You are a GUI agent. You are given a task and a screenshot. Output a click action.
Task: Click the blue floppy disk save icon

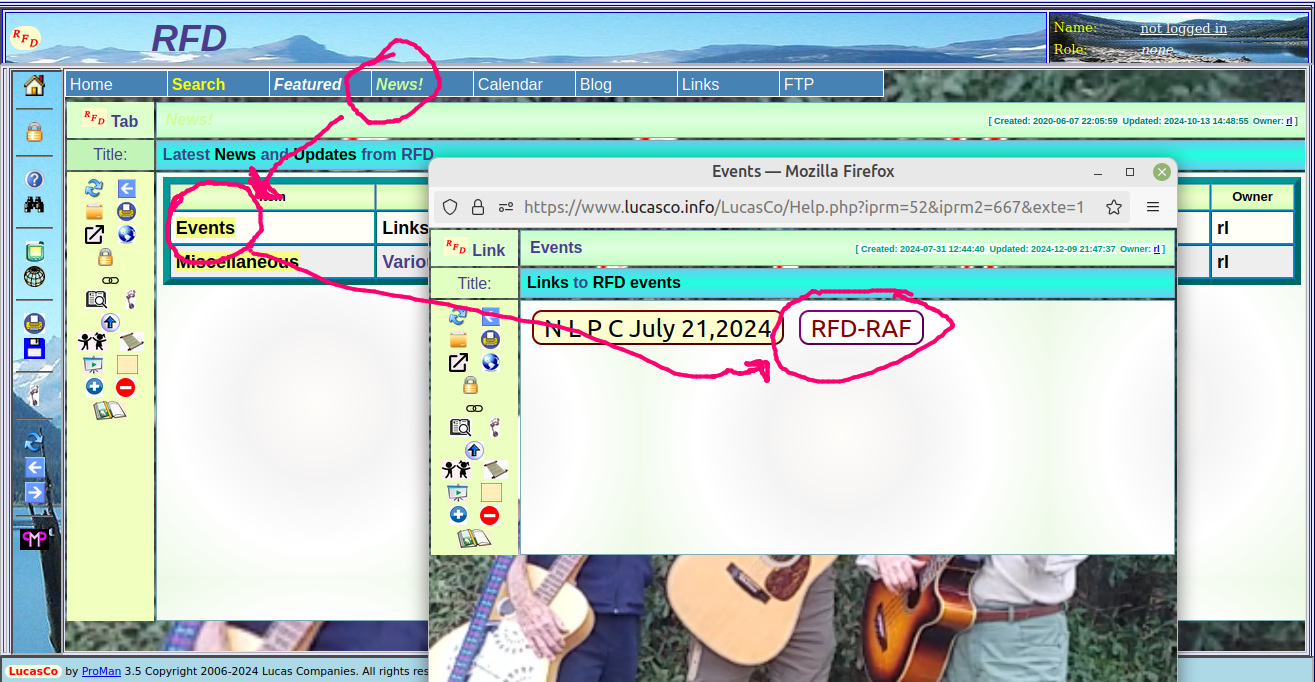pyautogui.click(x=34, y=349)
